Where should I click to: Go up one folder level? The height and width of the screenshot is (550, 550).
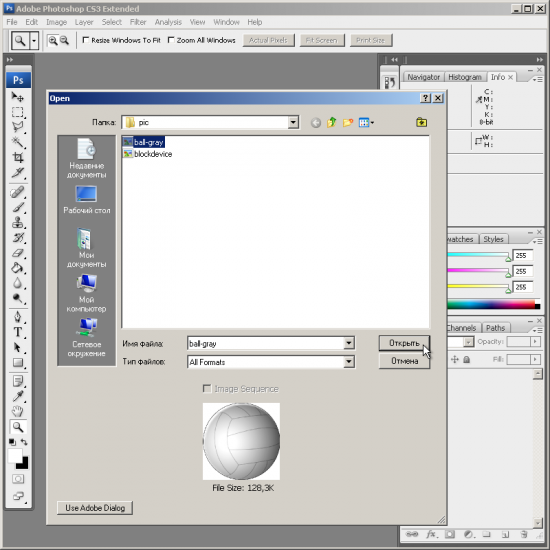[x=332, y=122]
